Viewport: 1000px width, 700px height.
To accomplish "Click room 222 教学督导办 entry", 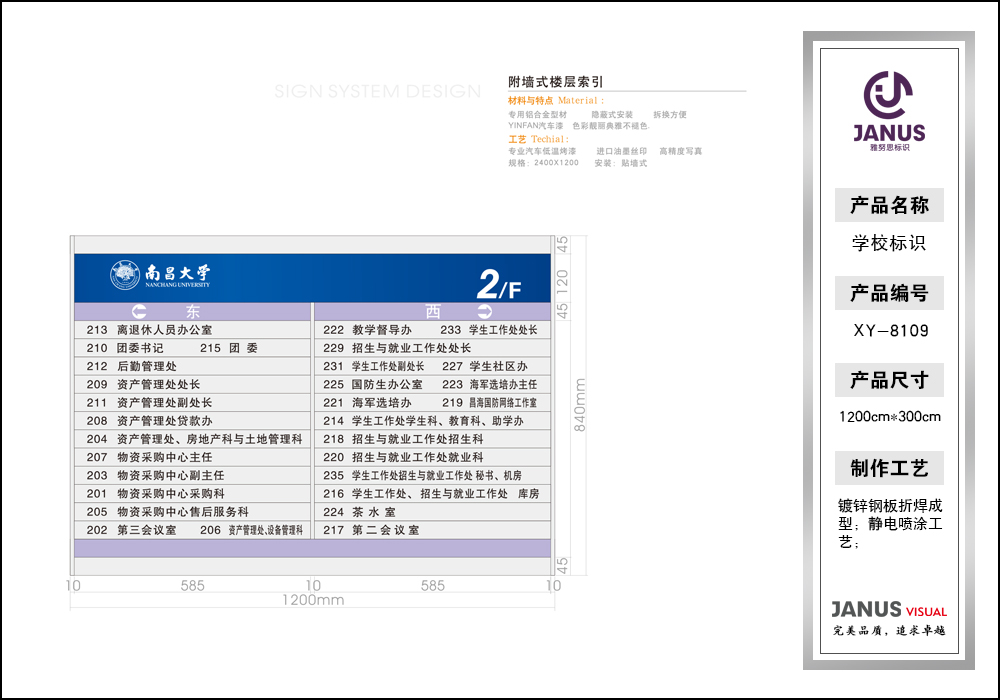I will pos(368,329).
